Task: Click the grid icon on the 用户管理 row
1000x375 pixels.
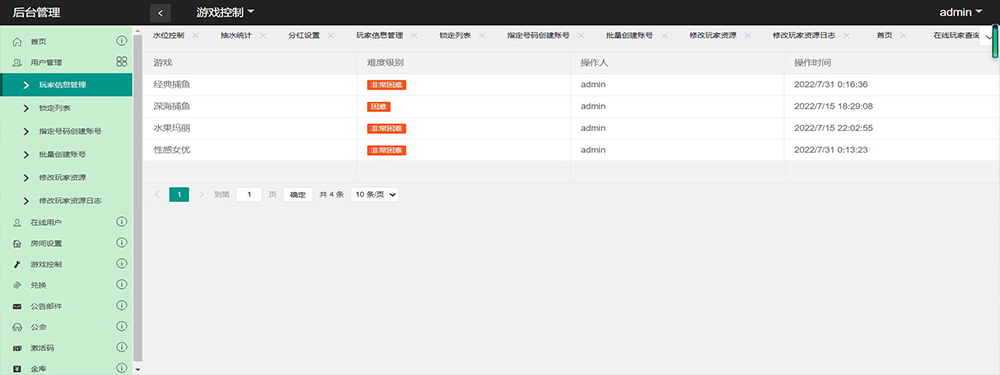Action: coord(121,61)
